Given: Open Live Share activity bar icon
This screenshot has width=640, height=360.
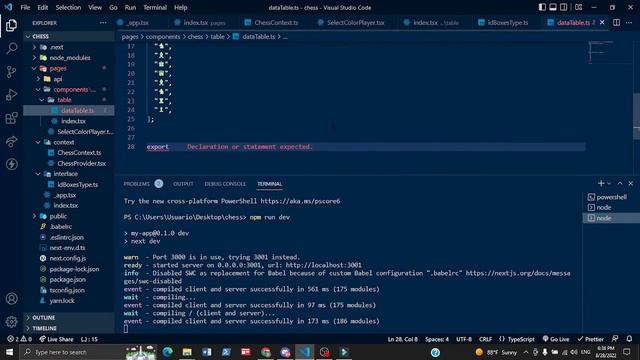Looking at the screenshot, I should tap(11, 141).
